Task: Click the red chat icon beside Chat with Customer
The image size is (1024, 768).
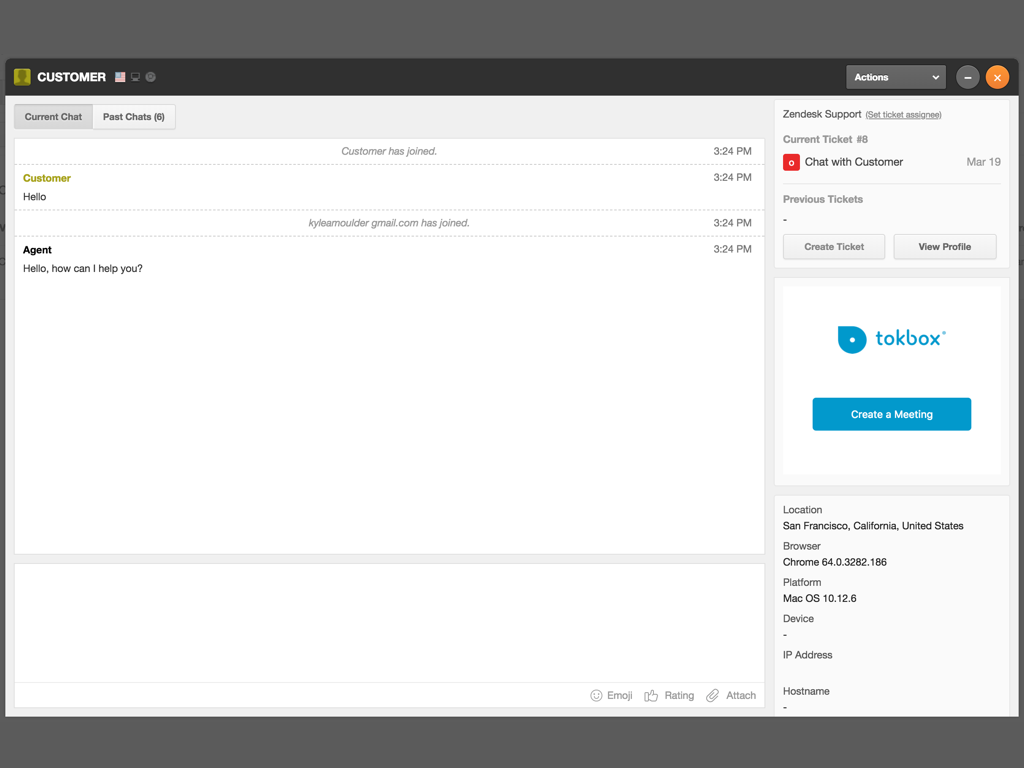Action: pyautogui.click(x=791, y=162)
